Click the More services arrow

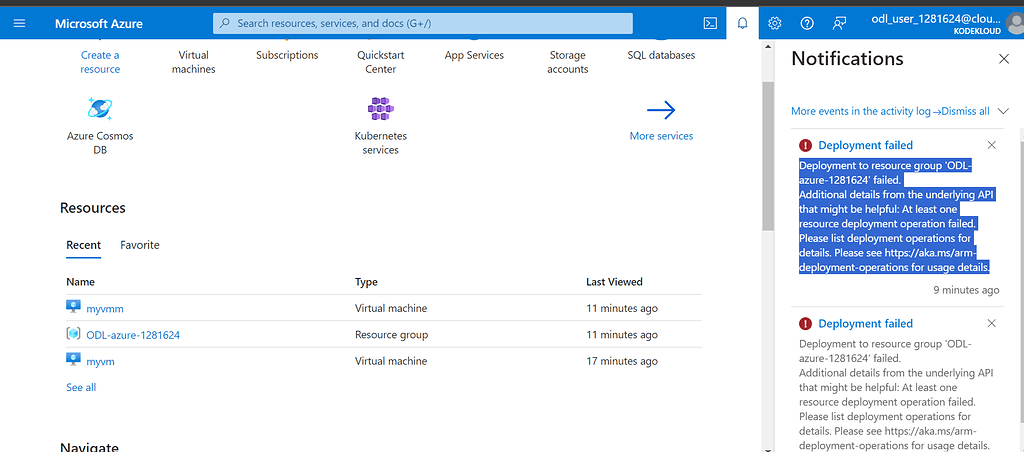point(661,110)
